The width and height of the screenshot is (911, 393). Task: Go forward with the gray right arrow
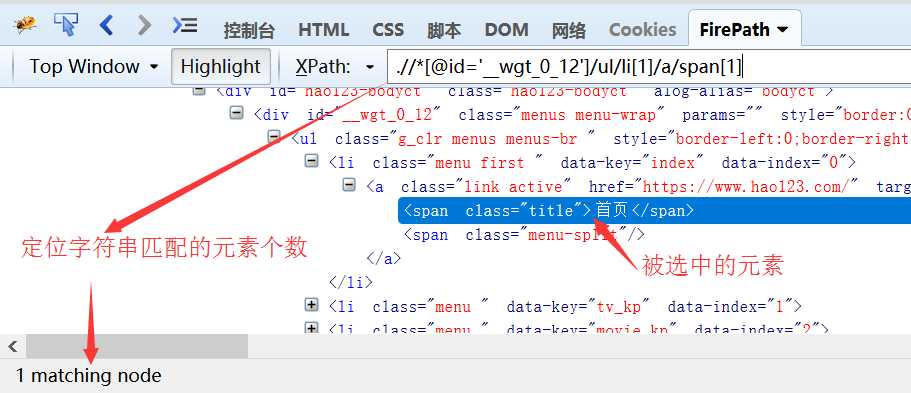pos(144,25)
